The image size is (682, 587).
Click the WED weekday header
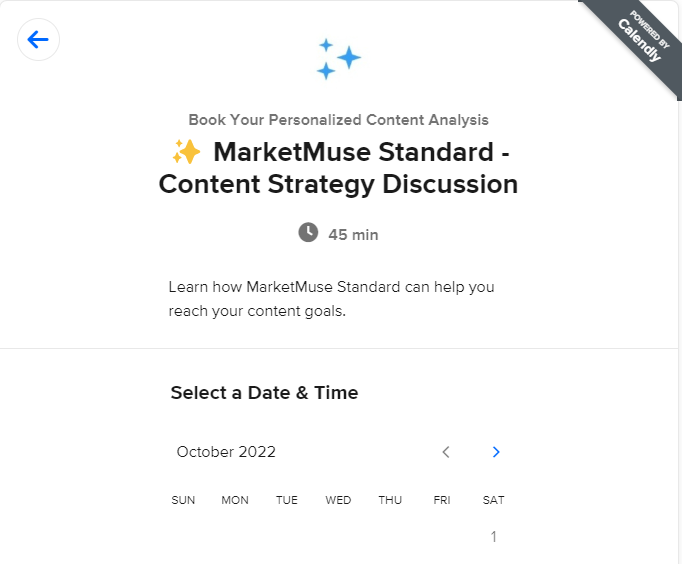coord(338,500)
